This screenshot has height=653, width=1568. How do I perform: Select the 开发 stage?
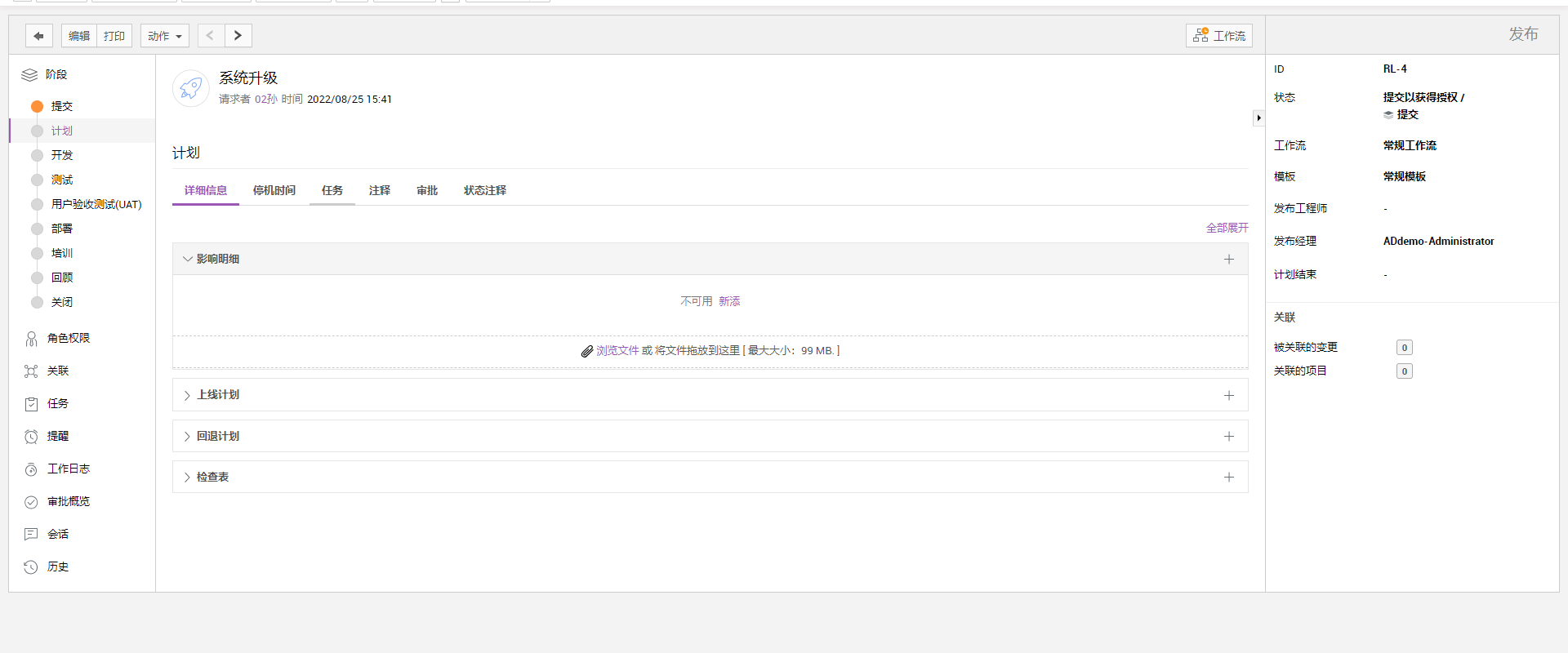click(x=62, y=155)
